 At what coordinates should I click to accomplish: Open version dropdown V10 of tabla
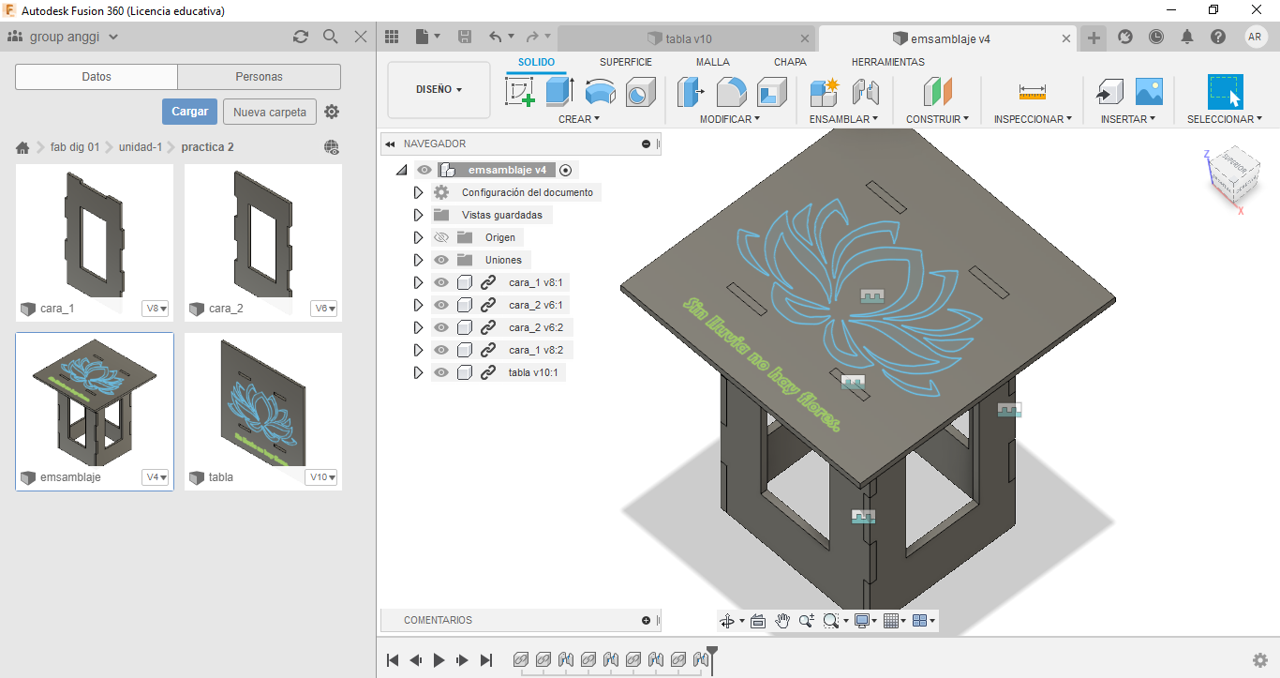pyautogui.click(x=321, y=478)
